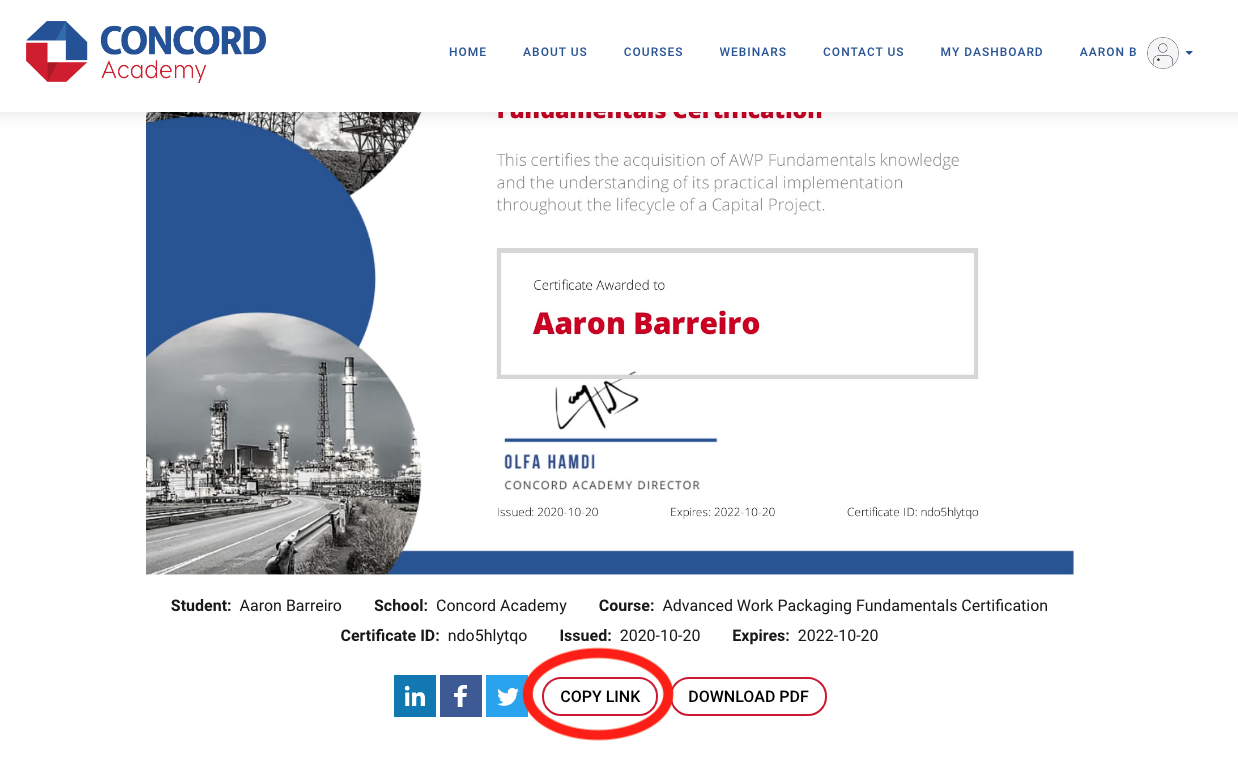Click the Certificate ID ndo5hlytqo below the certificate
This screenshot has width=1238, height=771.
coord(487,636)
